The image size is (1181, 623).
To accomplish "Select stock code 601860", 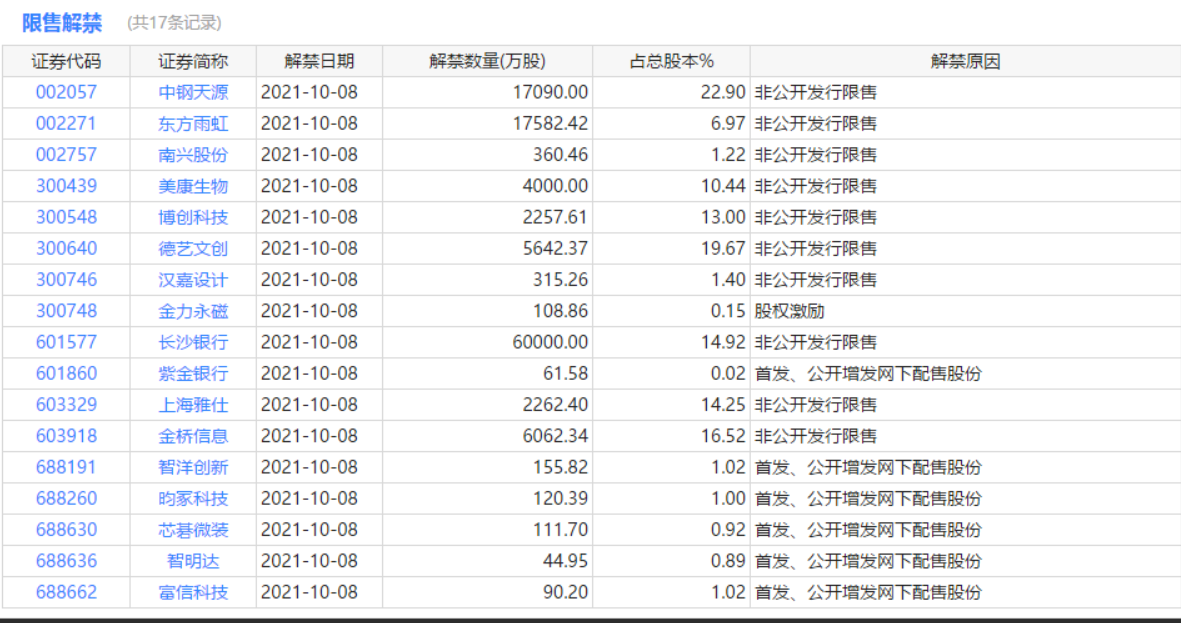I will tap(66, 373).
